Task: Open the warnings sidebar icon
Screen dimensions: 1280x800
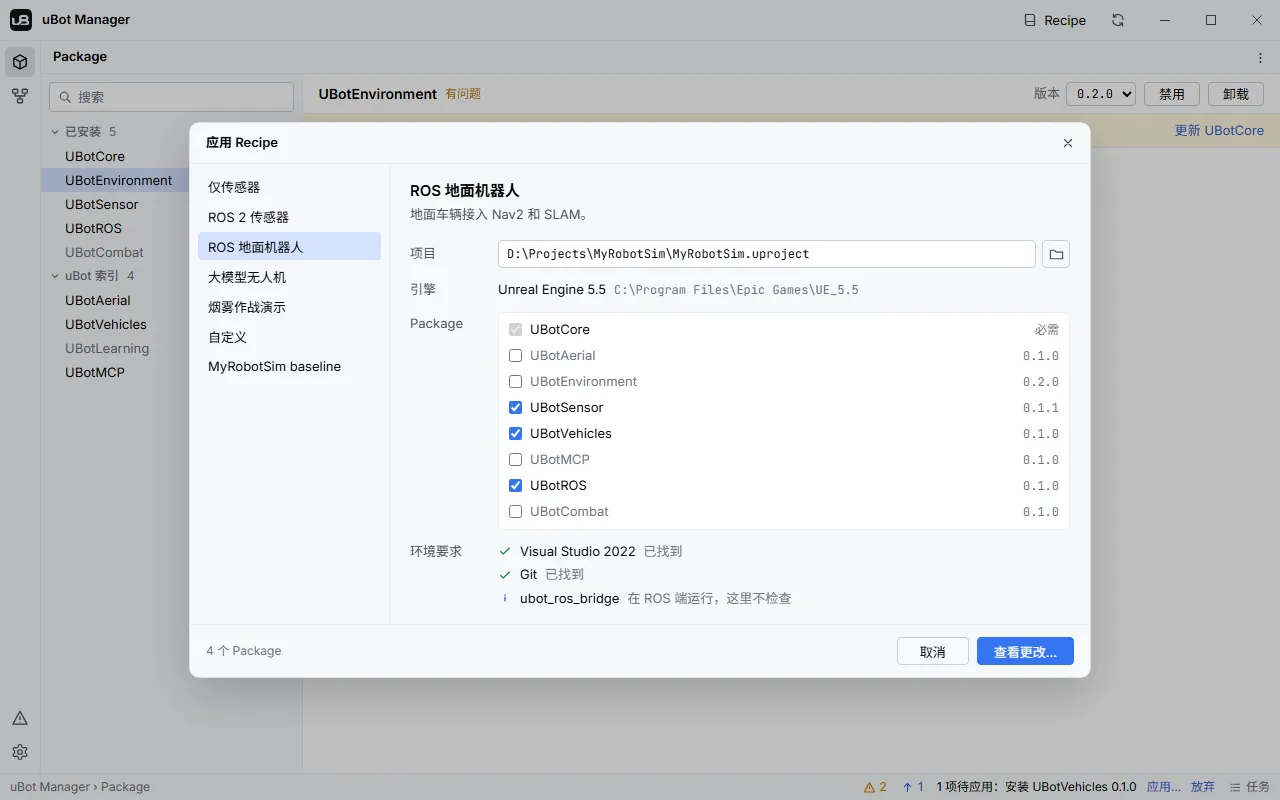Action: tap(20, 718)
